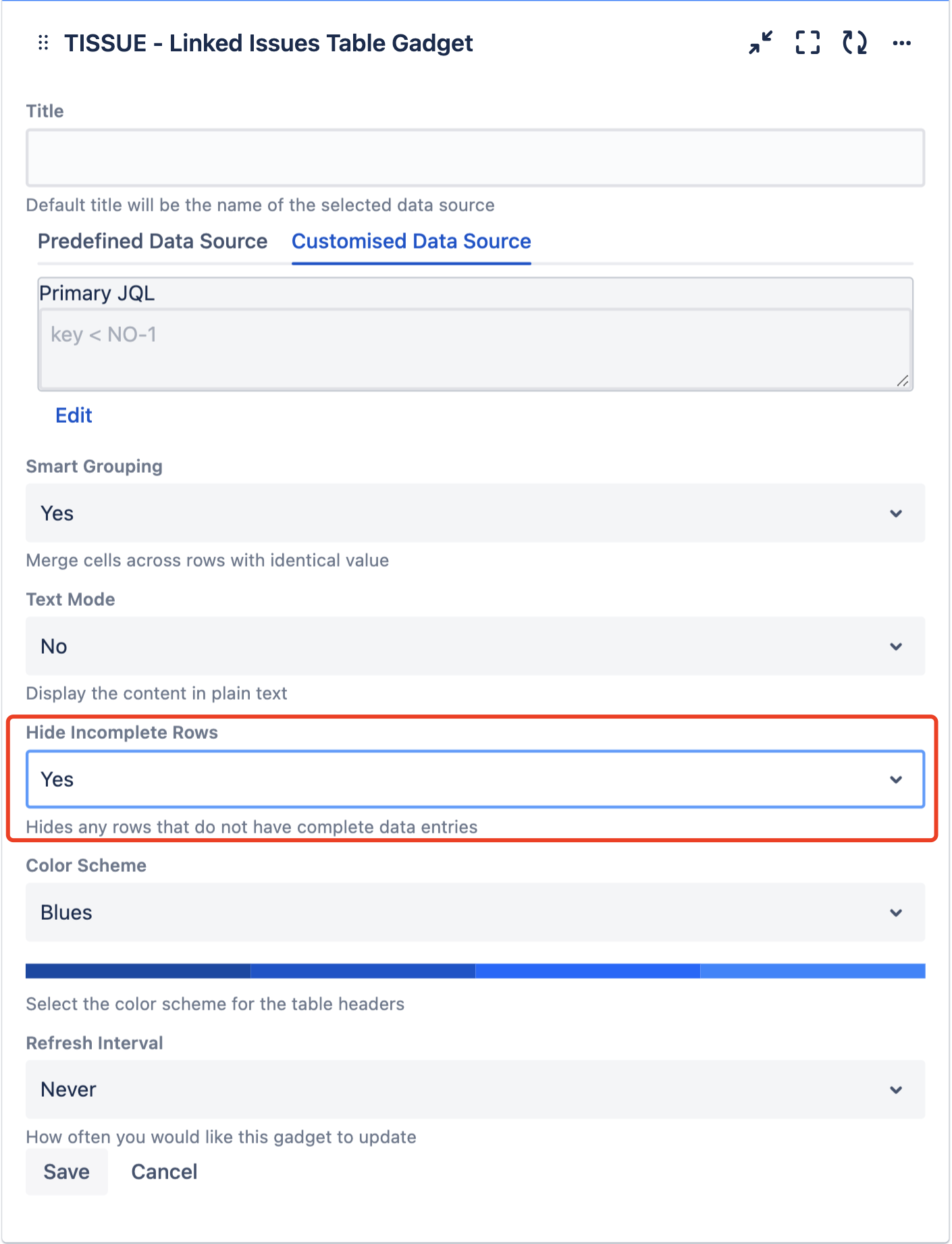This screenshot has height=1244, width=952.
Task: Cancel the gadget configuration
Action: 164,1172
